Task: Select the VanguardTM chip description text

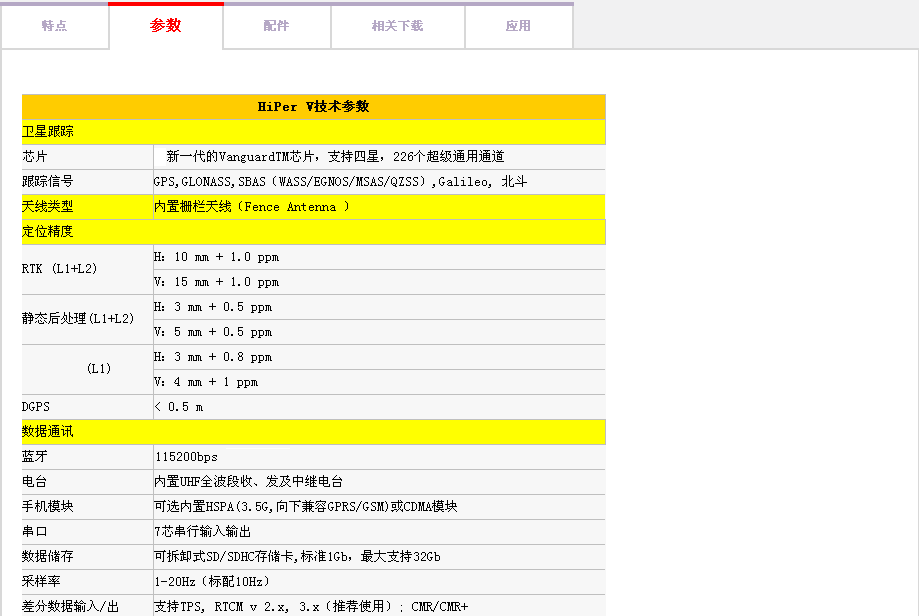Action: 335,157
